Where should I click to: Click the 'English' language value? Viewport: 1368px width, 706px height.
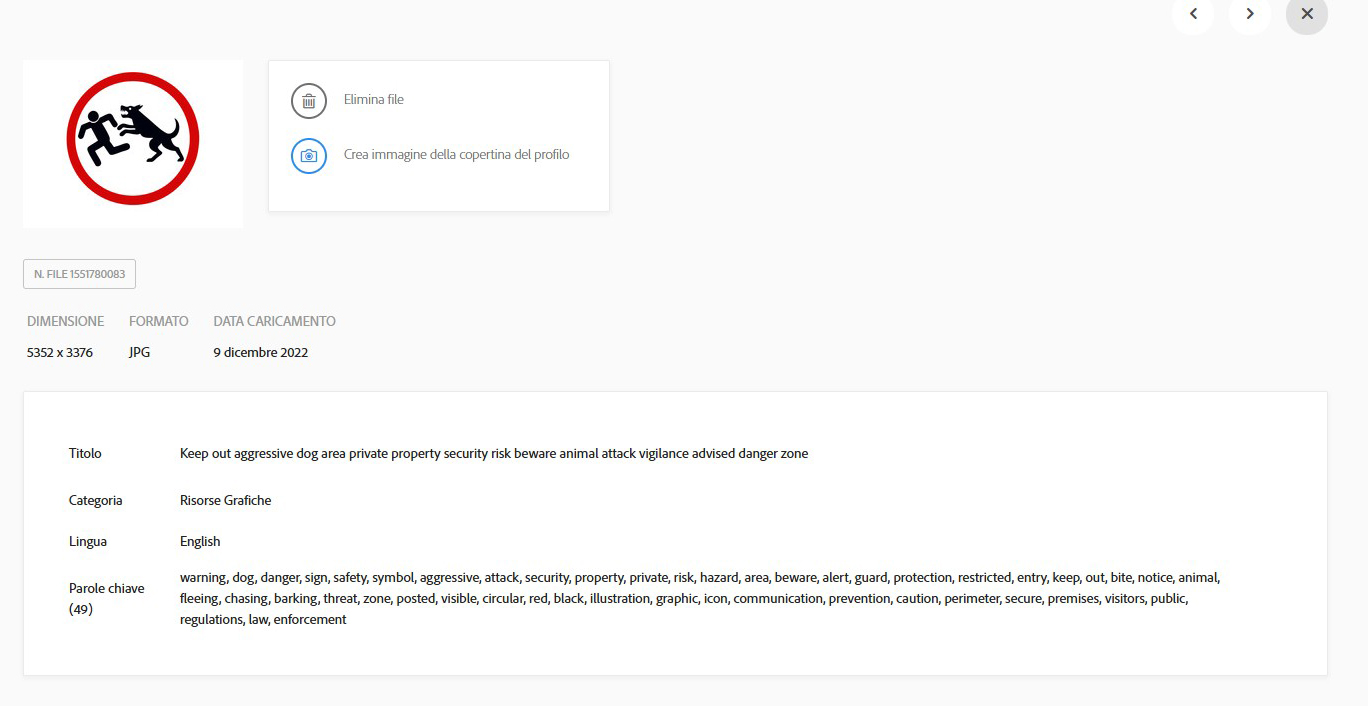point(200,541)
